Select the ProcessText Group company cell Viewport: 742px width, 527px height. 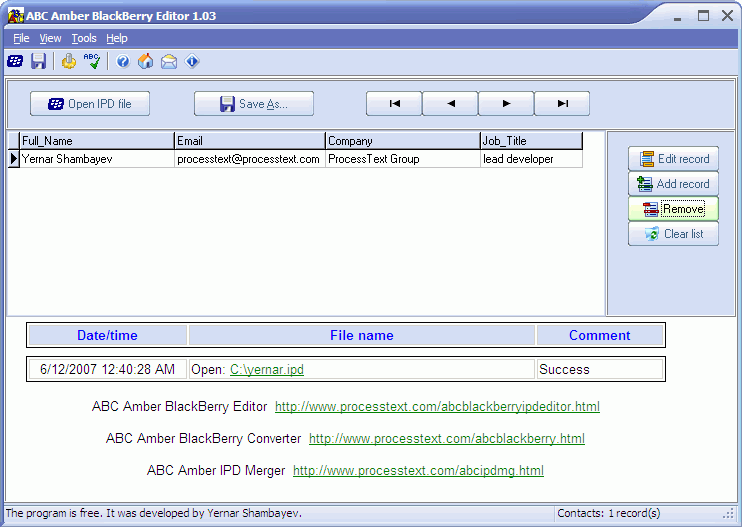(x=403, y=159)
